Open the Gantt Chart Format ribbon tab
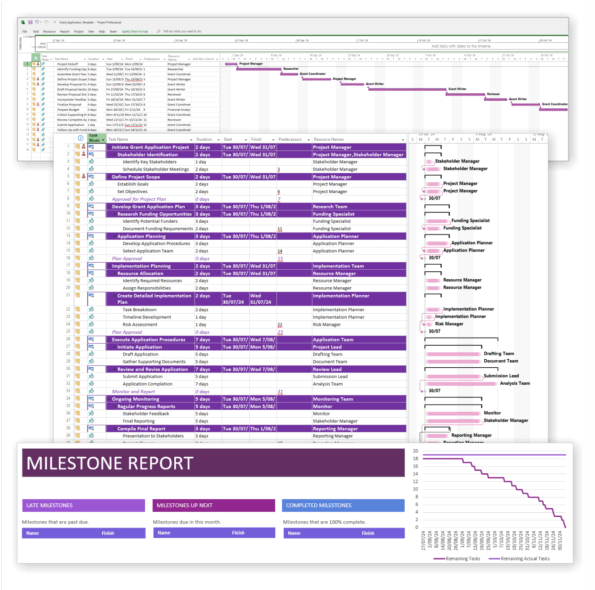This screenshot has width=595, height=590. pos(135,31)
